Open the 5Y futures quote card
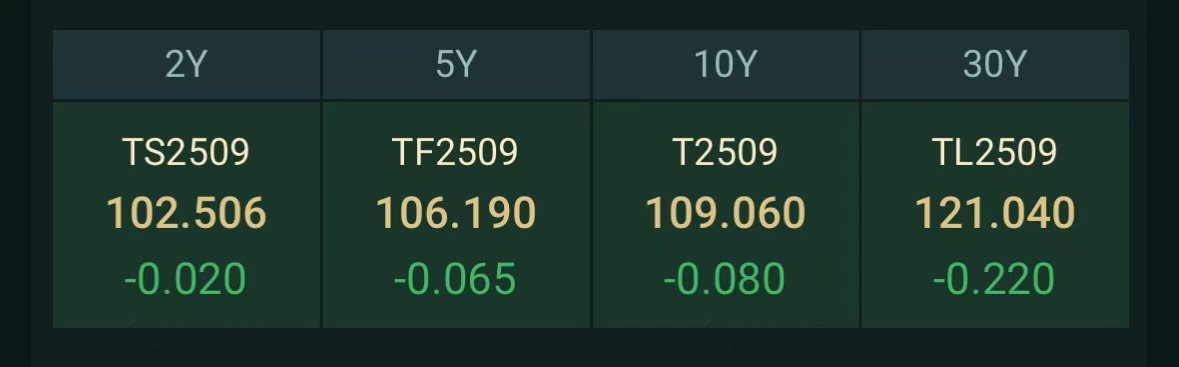Image resolution: width=1179 pixels, height=367 pixels. pos(456,215)
